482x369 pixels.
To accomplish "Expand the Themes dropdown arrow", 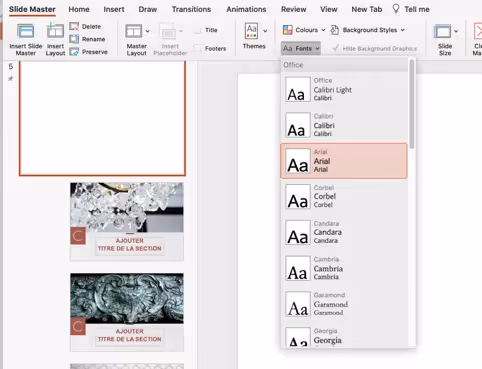I will pyautogui.click(x=265, y=31).
